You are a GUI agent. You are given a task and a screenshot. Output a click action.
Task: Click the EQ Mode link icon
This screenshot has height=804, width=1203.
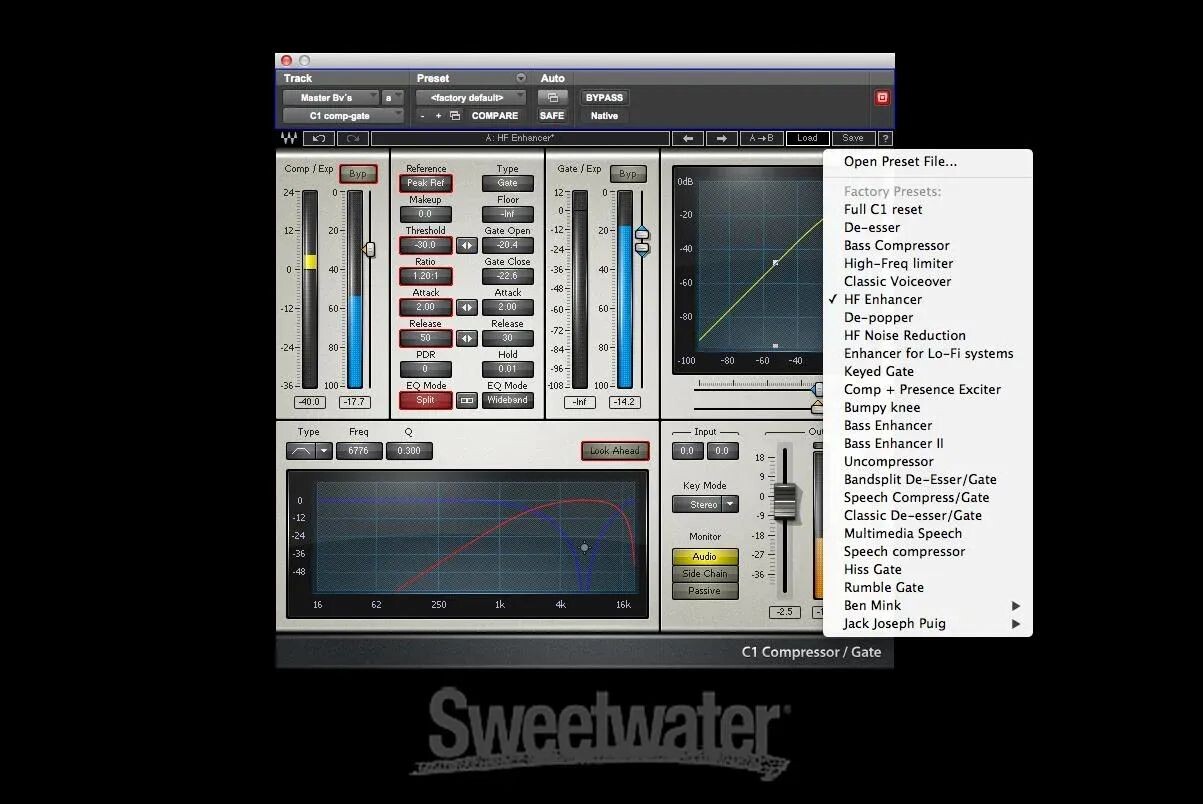(467, 400)
